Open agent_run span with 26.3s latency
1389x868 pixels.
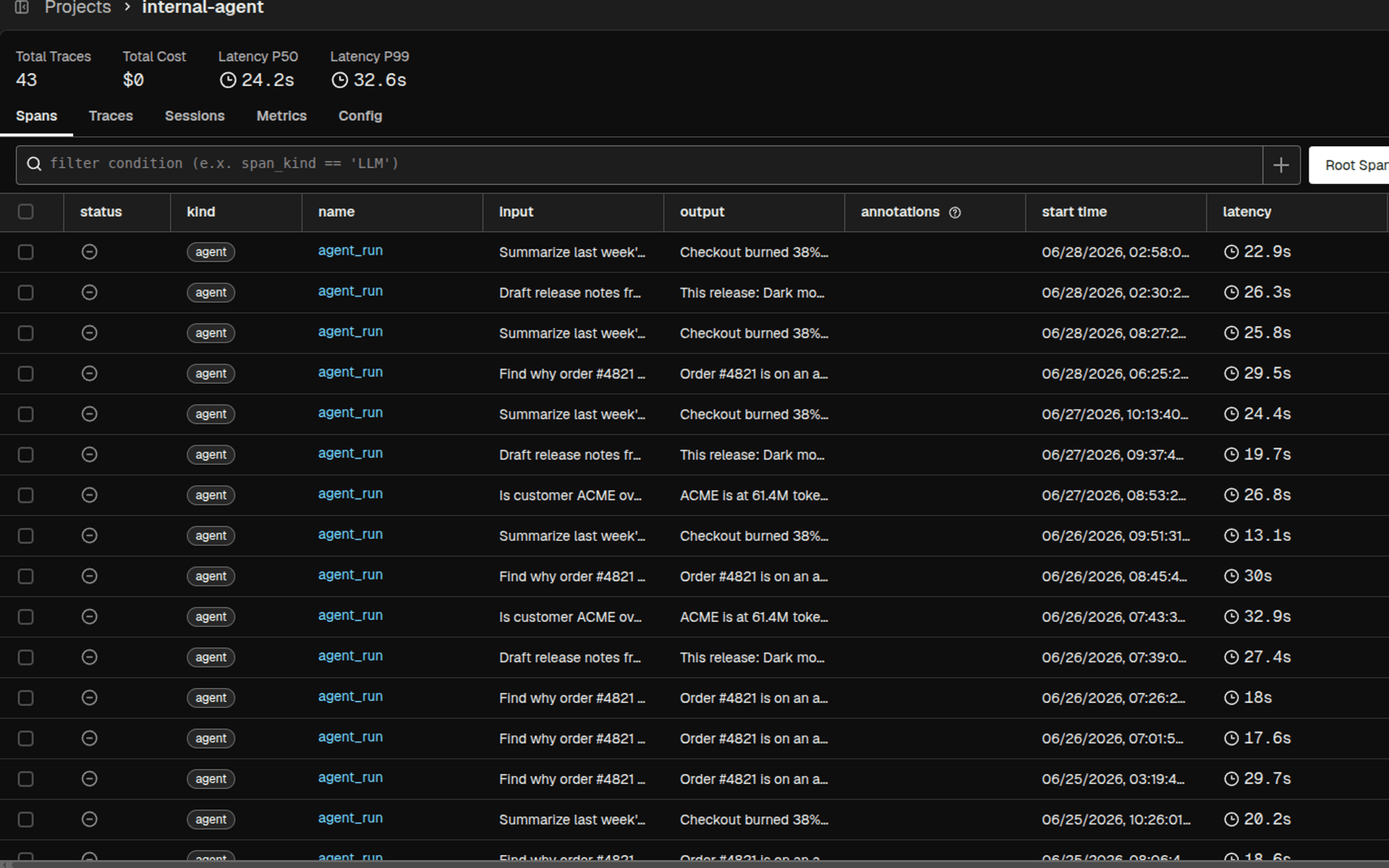(350, 292)
